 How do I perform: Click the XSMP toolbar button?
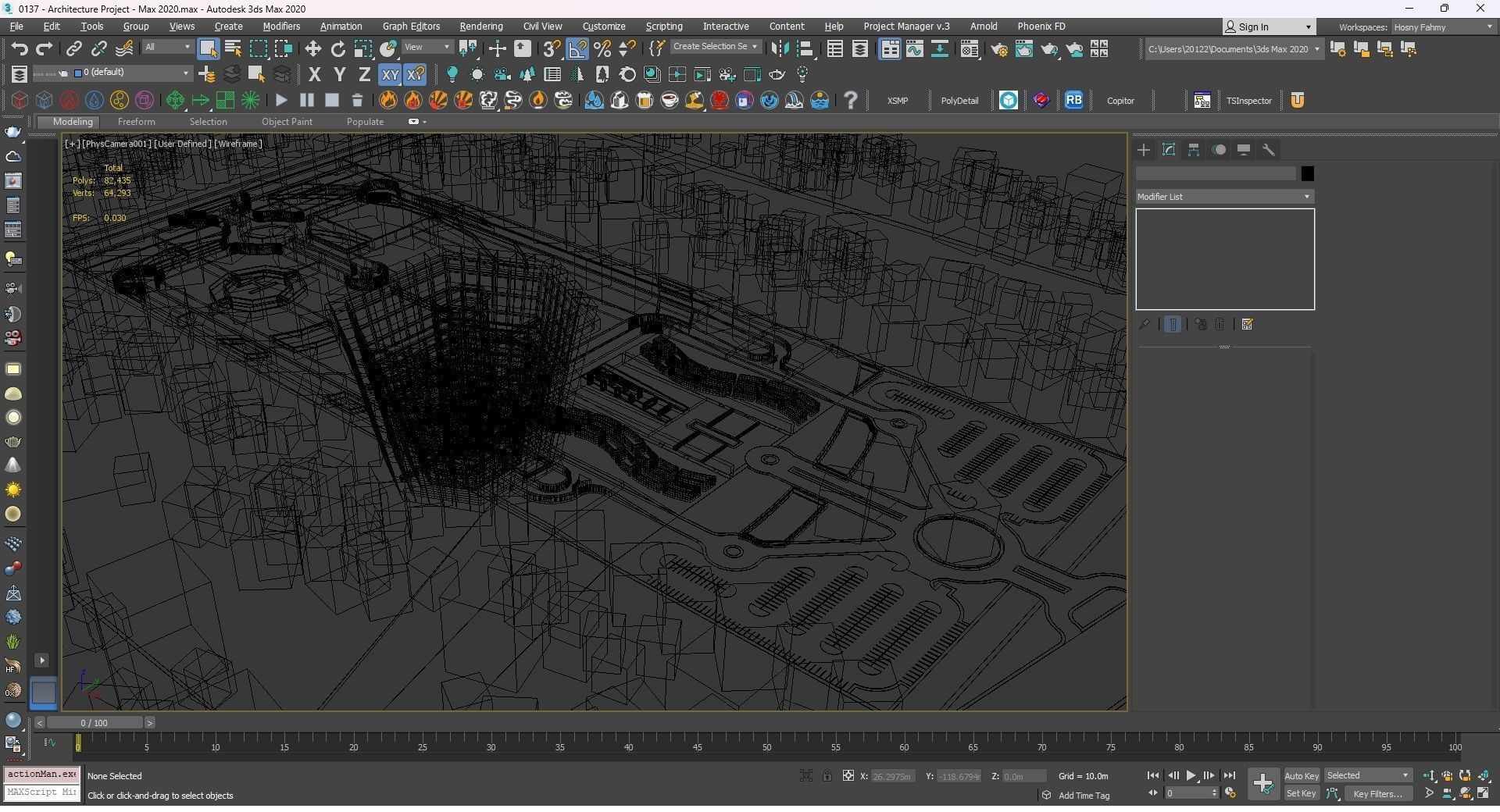[898, 101]
